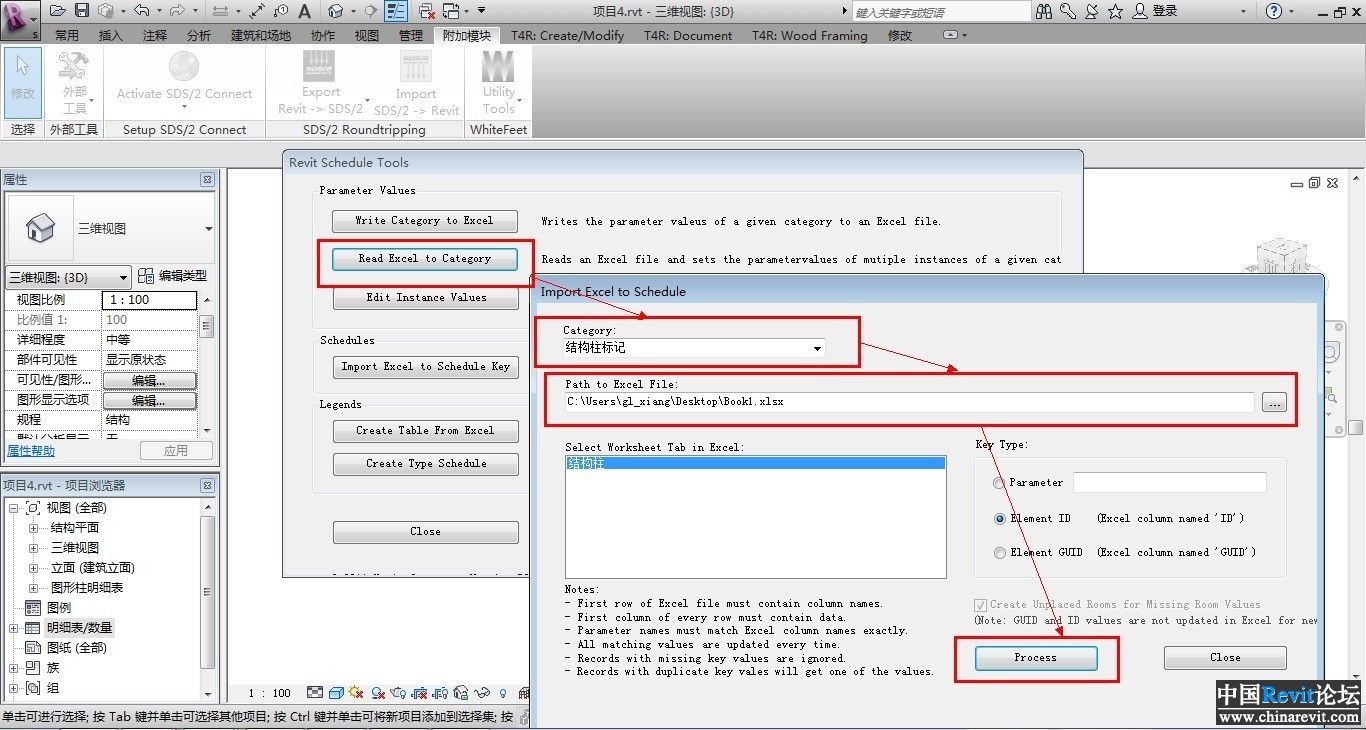
Task: Click Create Type Schedule button
Action: 425,464
